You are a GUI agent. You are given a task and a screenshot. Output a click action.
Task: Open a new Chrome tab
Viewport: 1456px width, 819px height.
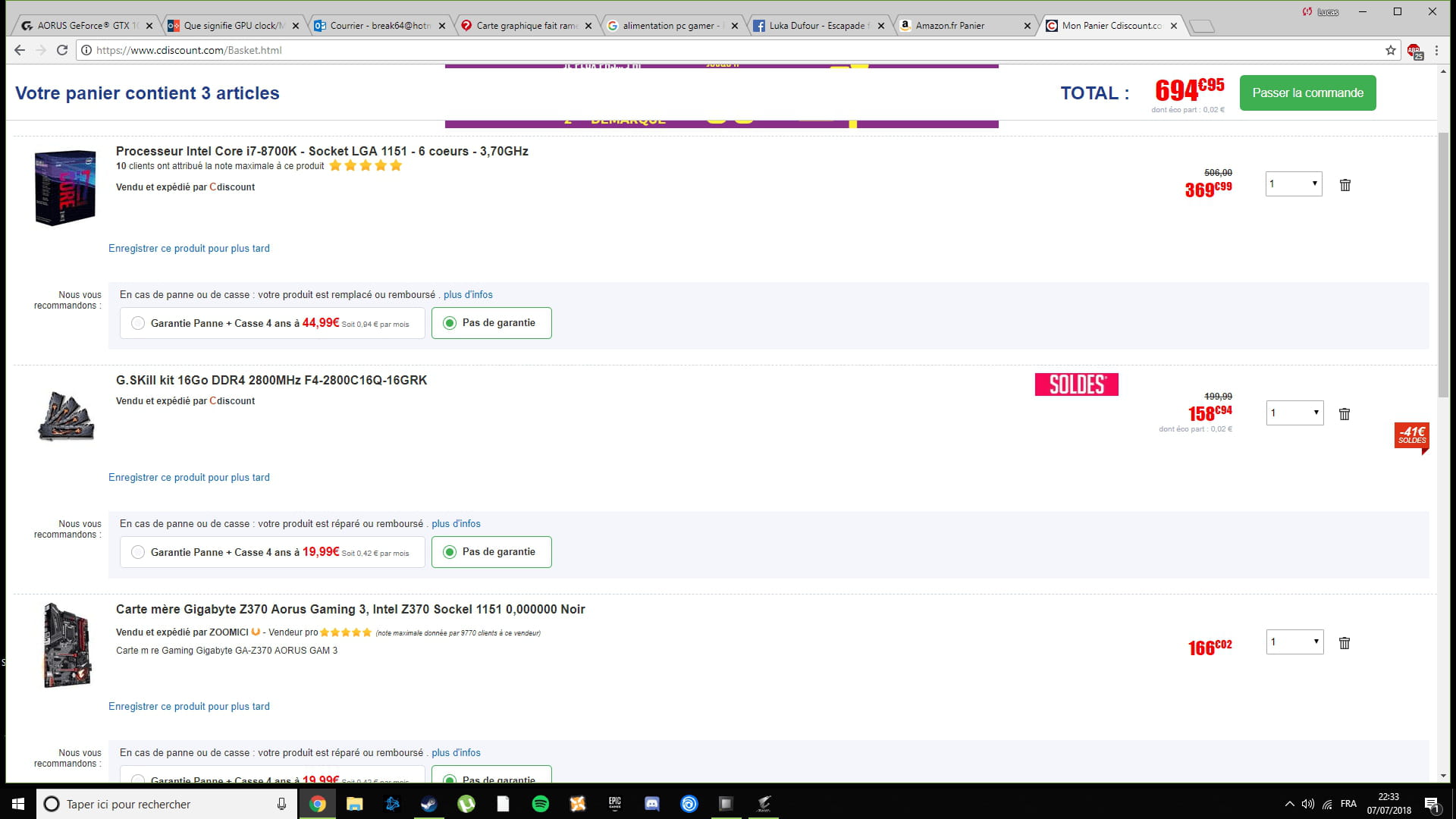point(1201,27)
